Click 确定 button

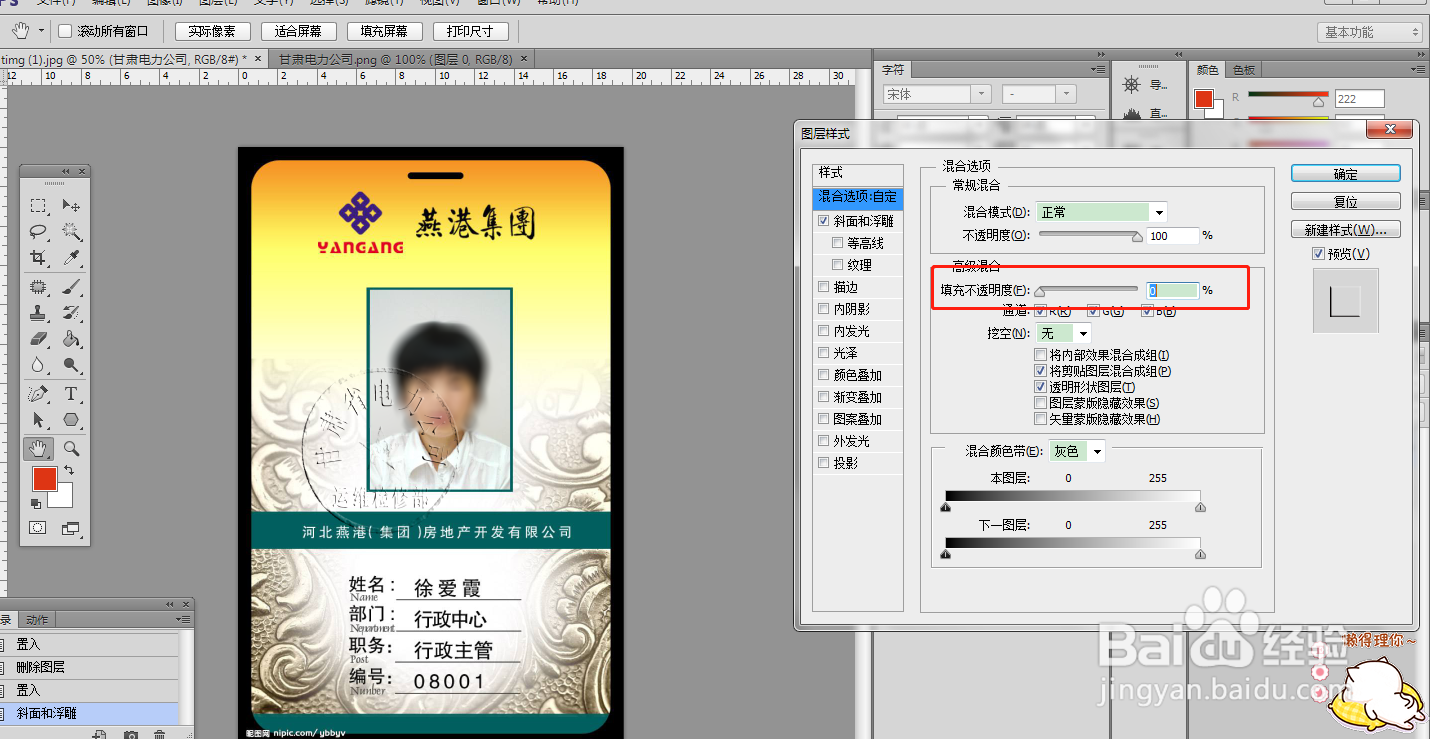1345,174
